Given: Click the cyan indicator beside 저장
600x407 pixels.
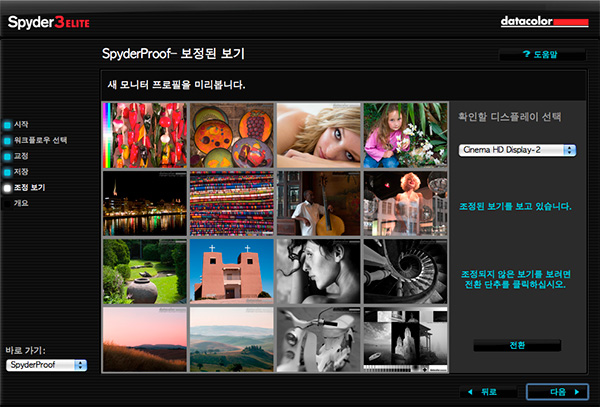Looking at the screenshot, I should pos(8,172).
